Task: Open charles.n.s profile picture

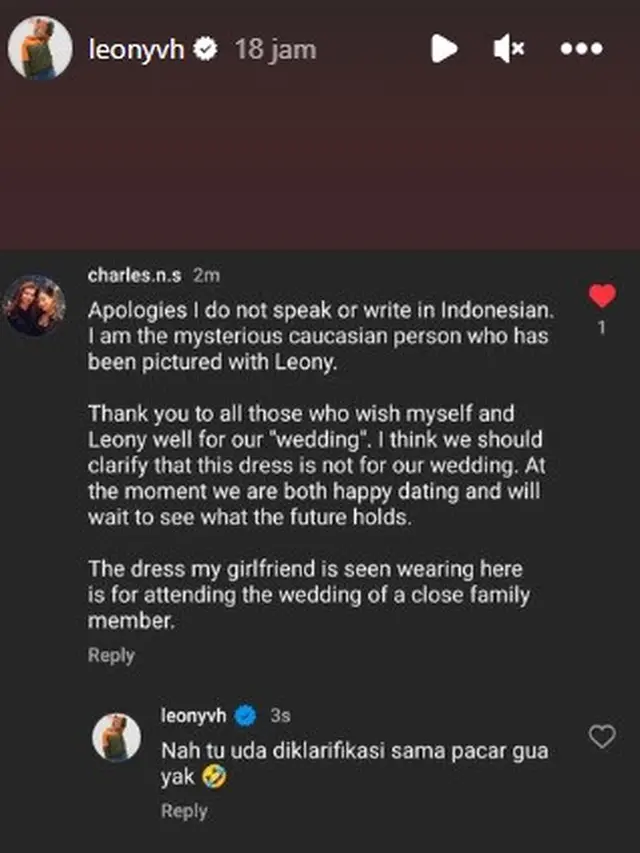Action: pyautogui.click(x=35, y=305)
